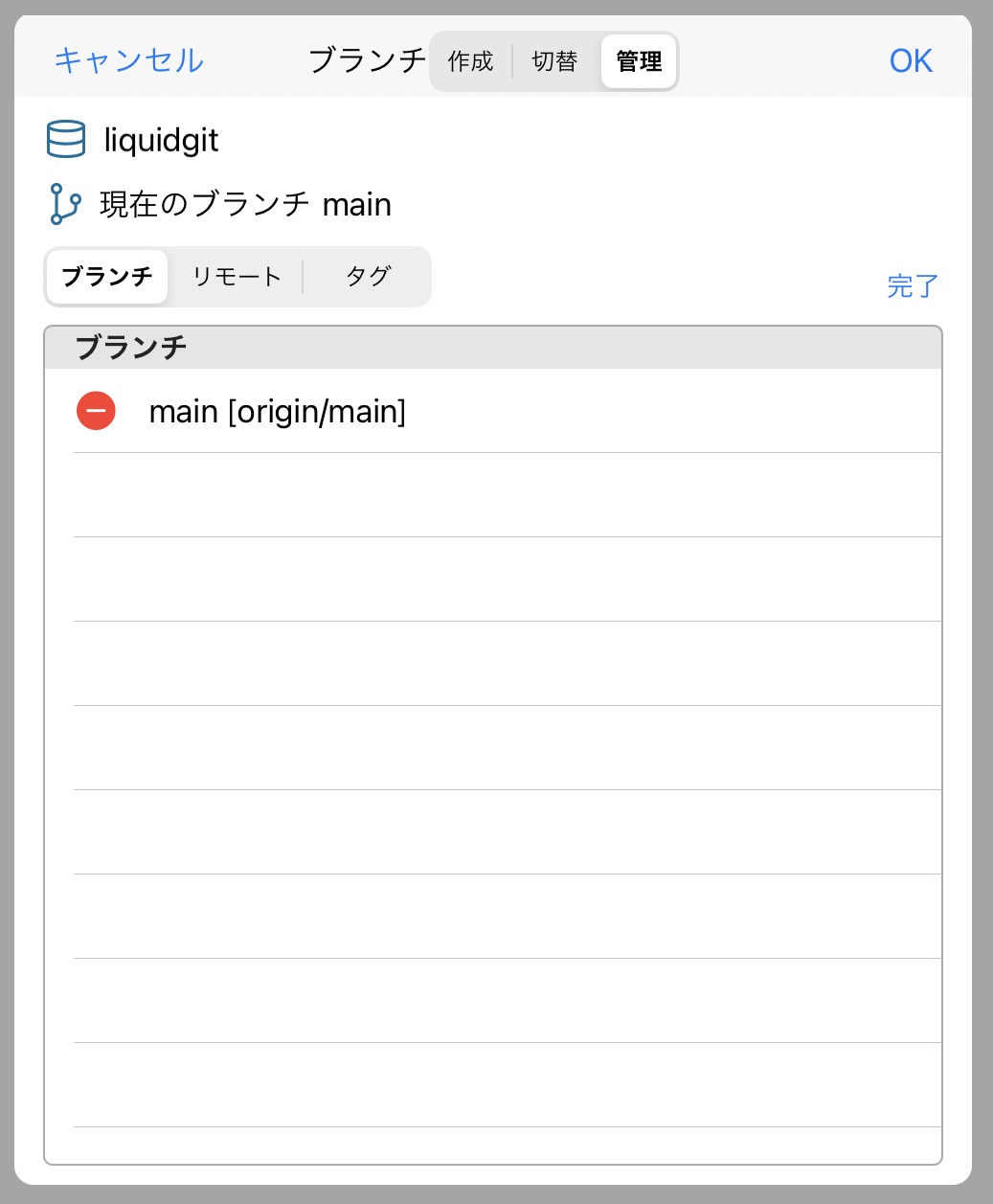Click the liquidgit repository database icon
The image size is (993, 1204).
66,140
